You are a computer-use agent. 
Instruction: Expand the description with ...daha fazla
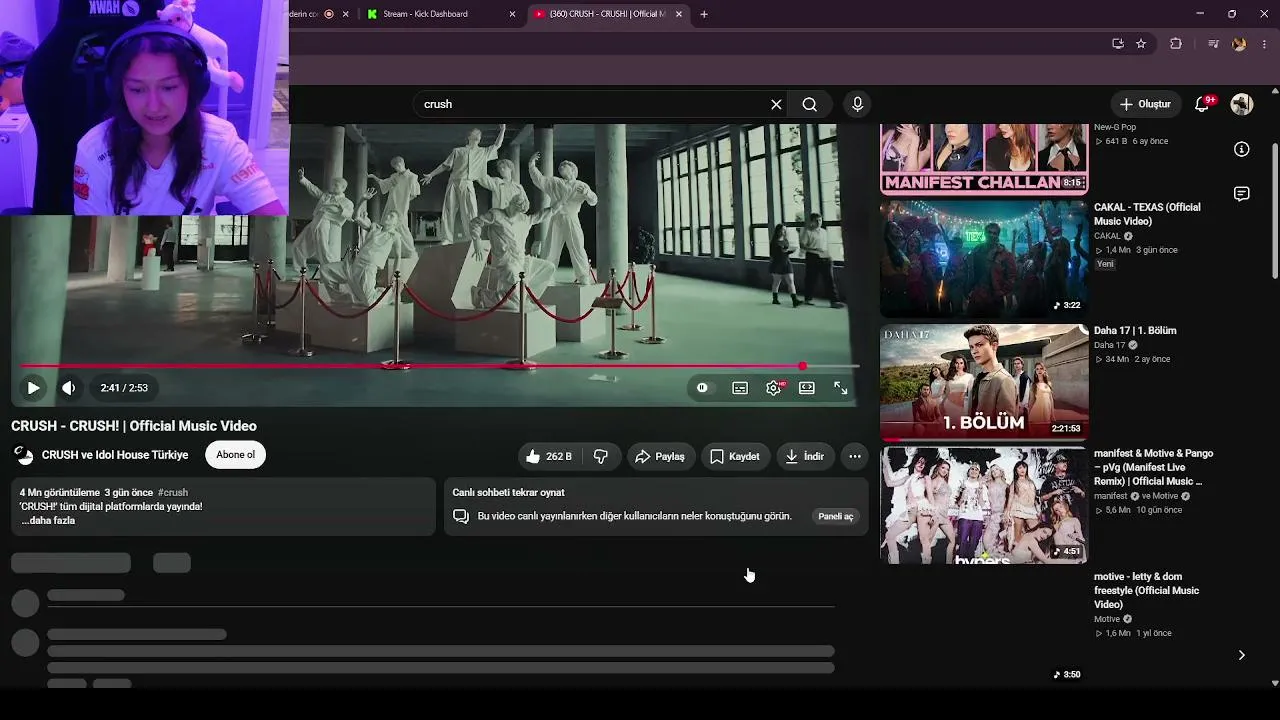(x=48, y=520)
